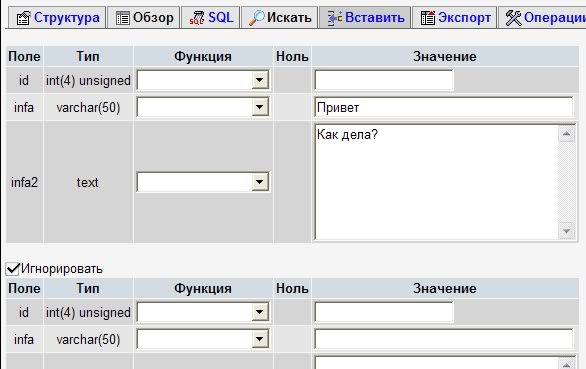Viewport: 586px width, 369px height.
Task: Open the Структура tab
Action: click(x=58, y=18)
